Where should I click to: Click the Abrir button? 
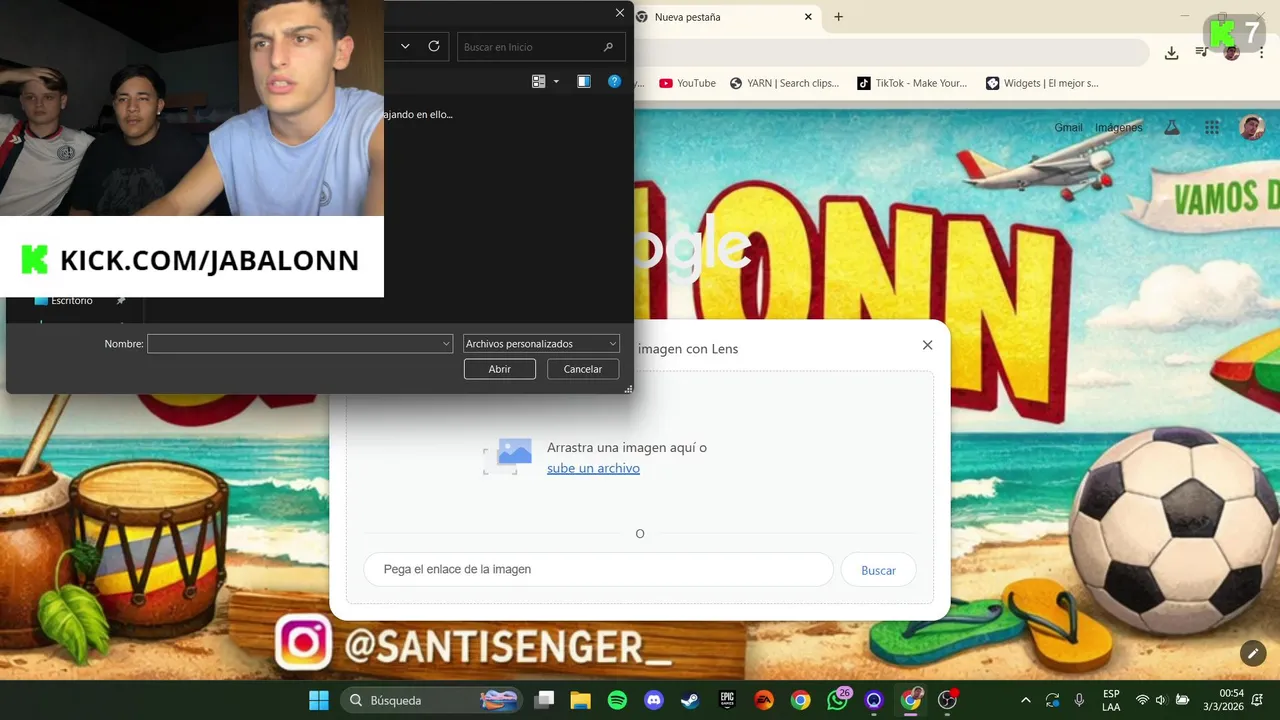(500, 369)
